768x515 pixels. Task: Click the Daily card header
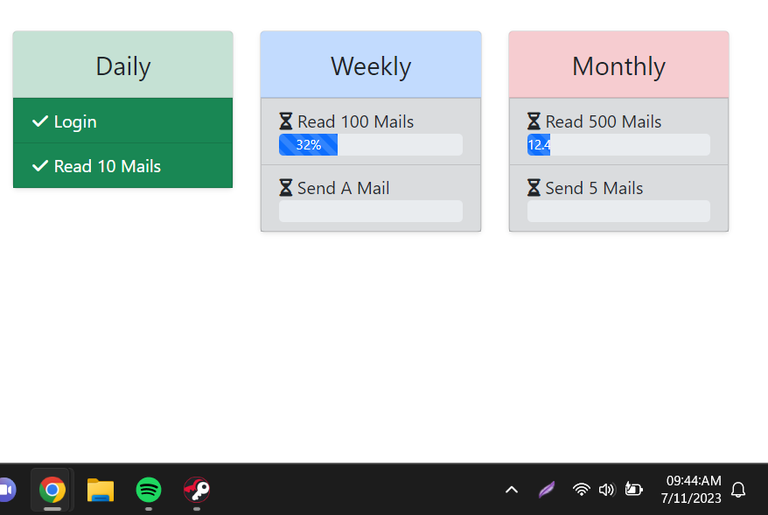click(x=123, y=64)
